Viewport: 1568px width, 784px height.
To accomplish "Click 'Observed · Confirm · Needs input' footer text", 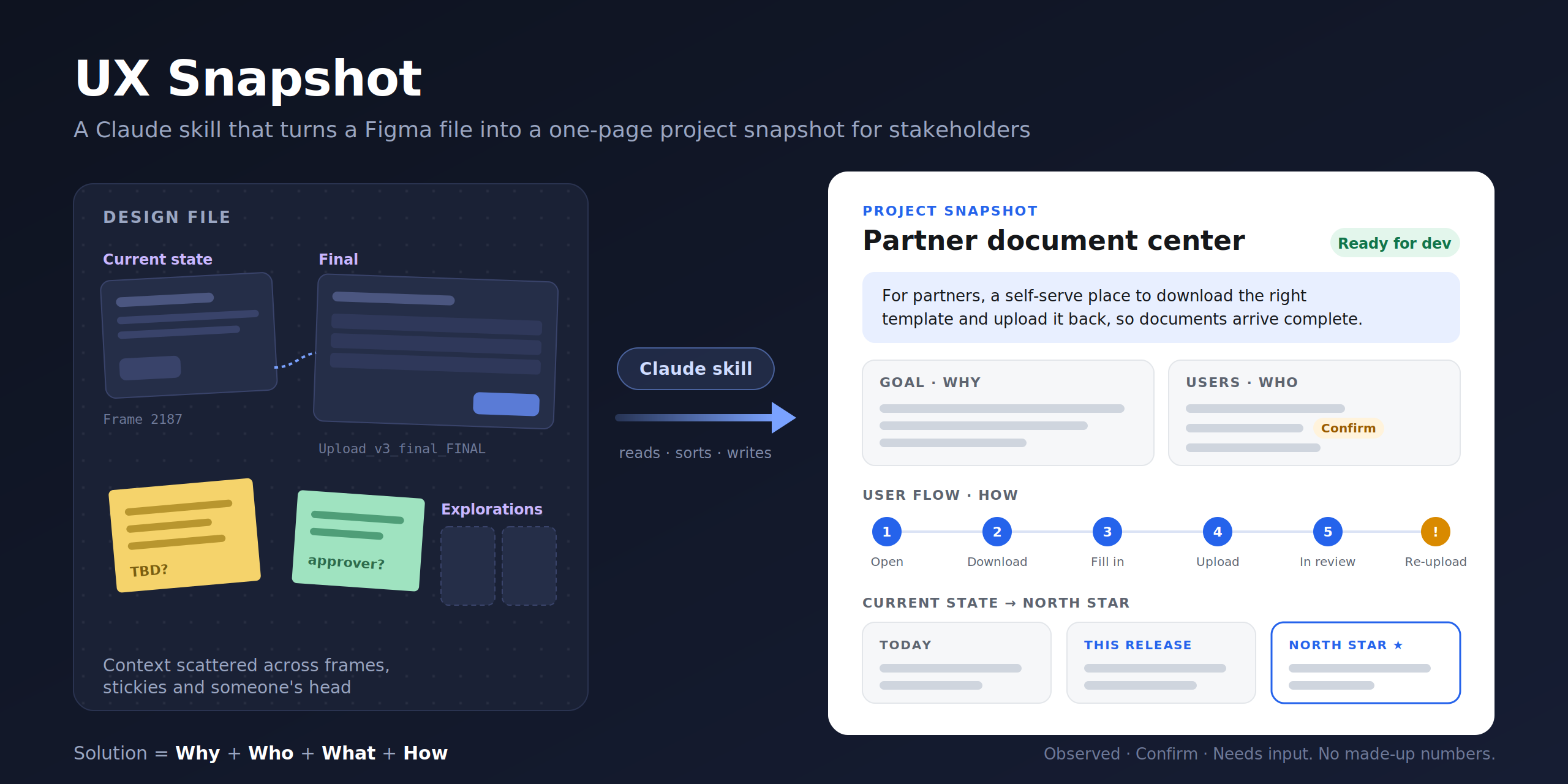I will click(1269, 753).
